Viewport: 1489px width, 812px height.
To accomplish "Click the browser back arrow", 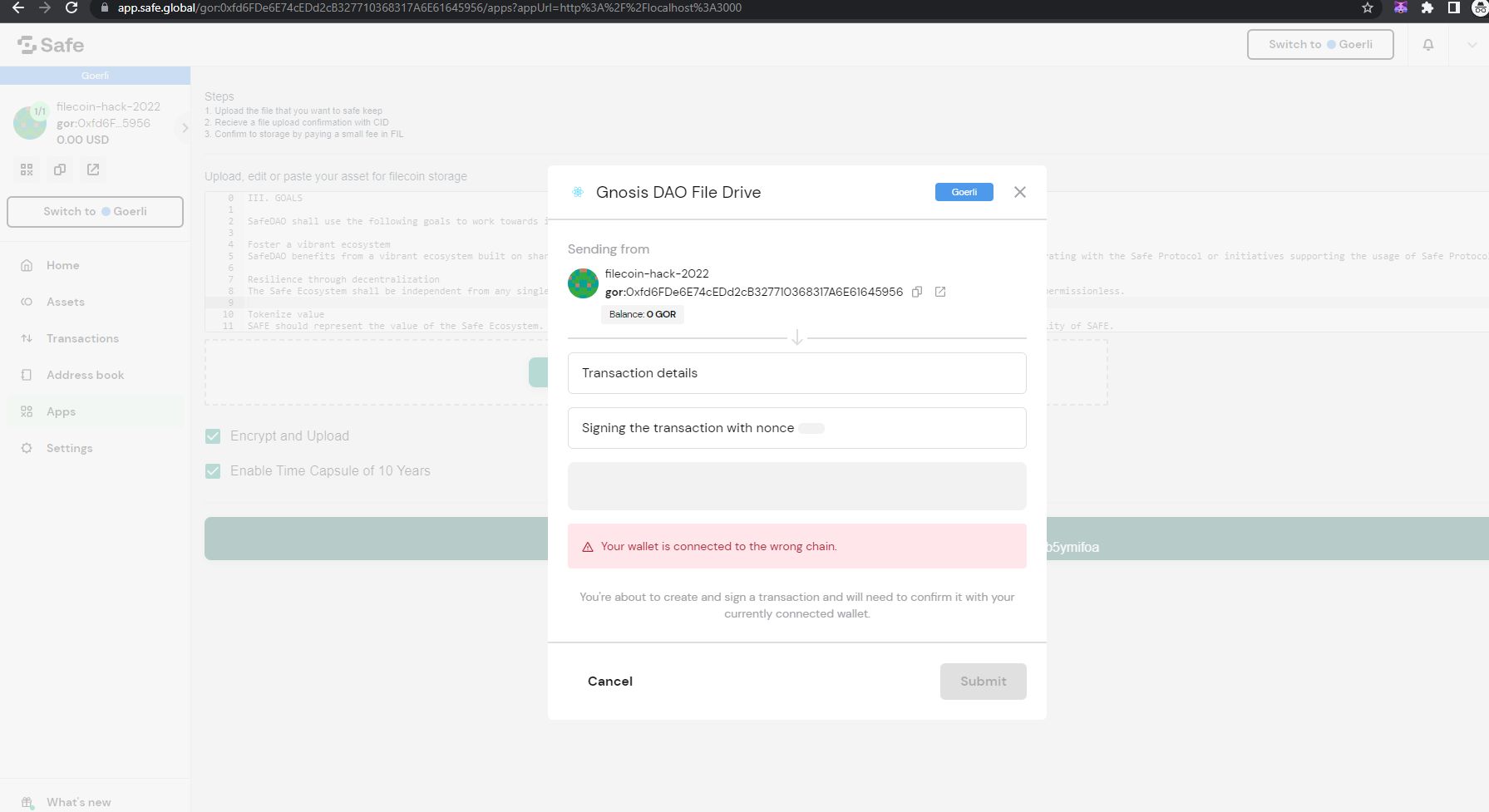I will click(x=18, y=7).
